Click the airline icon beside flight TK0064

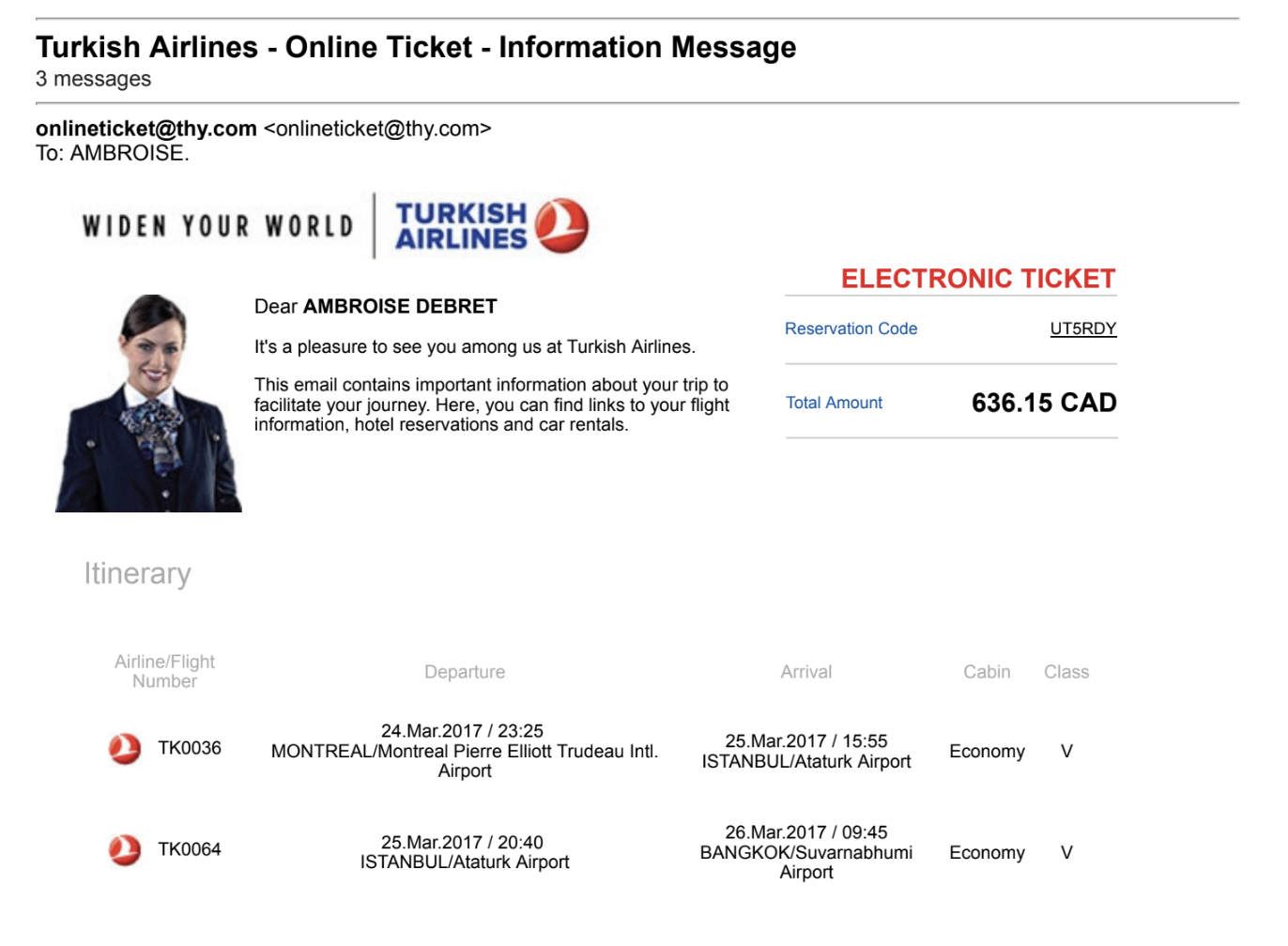click(125, 850)
